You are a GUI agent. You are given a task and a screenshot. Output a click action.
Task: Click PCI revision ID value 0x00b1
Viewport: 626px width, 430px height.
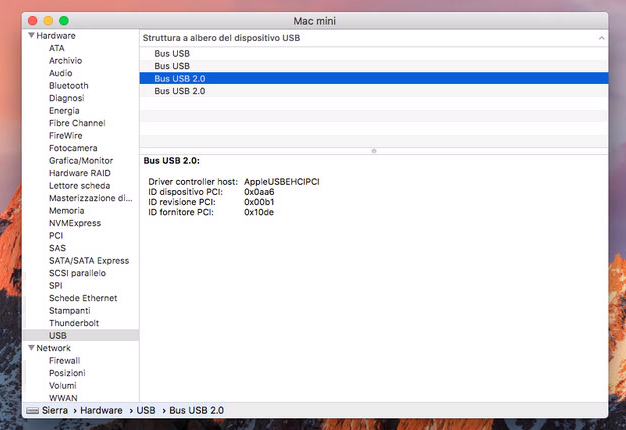pos(259,202)
